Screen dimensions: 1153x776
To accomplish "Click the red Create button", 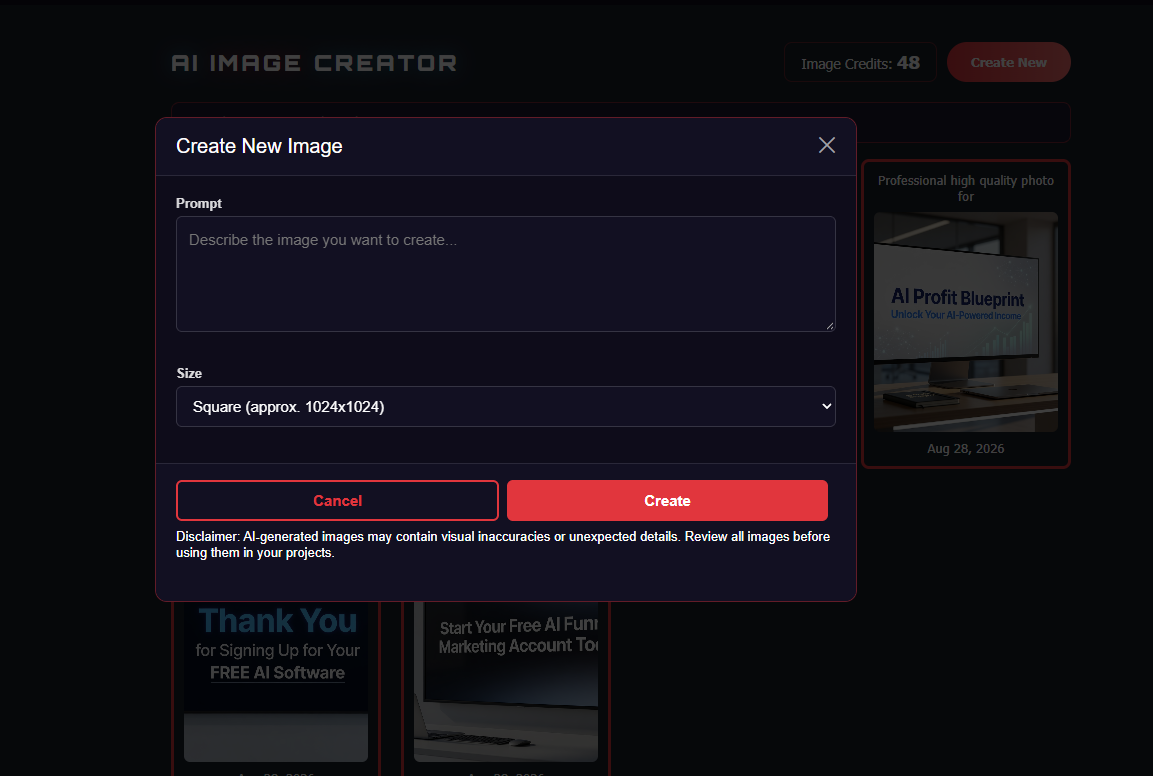I will 667,501.
